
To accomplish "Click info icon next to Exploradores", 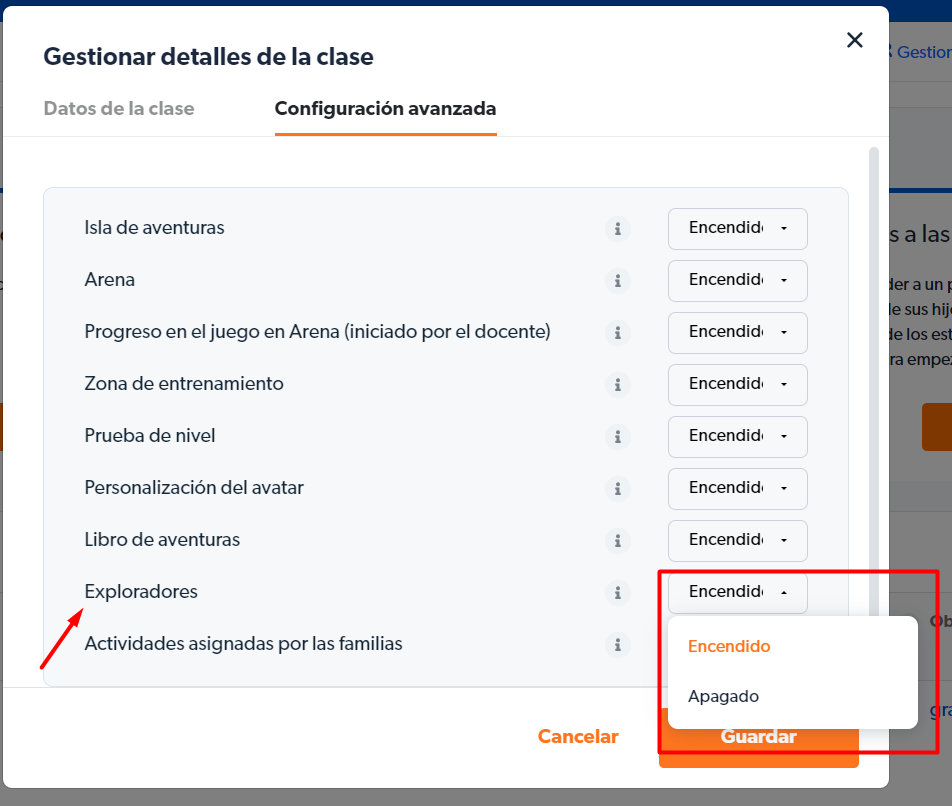I will (x=618, y=593).
